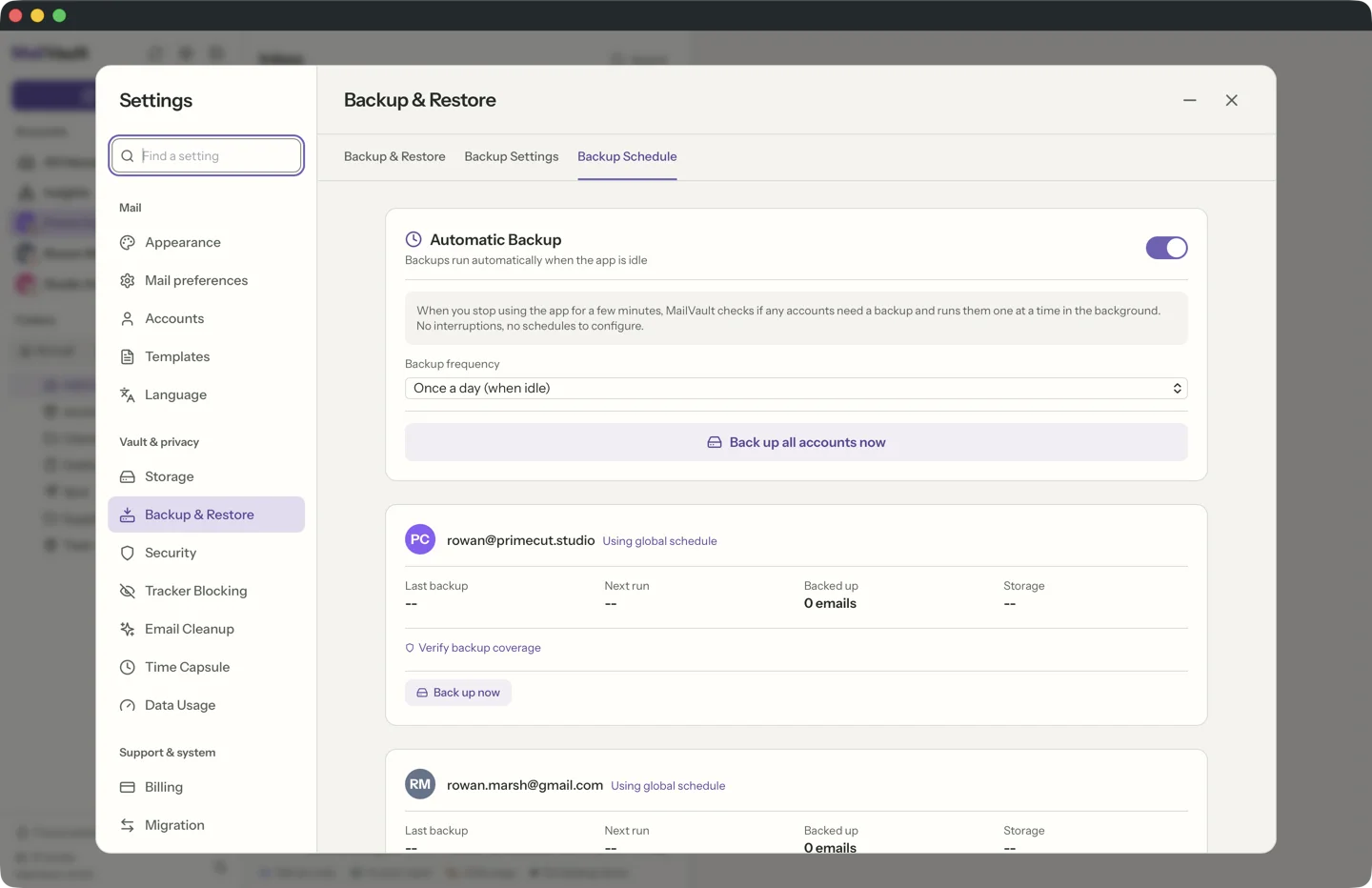Click rowan.marsh@gmail.com email address text
This screenshot has width=1372, height=888.
(525, 785)
